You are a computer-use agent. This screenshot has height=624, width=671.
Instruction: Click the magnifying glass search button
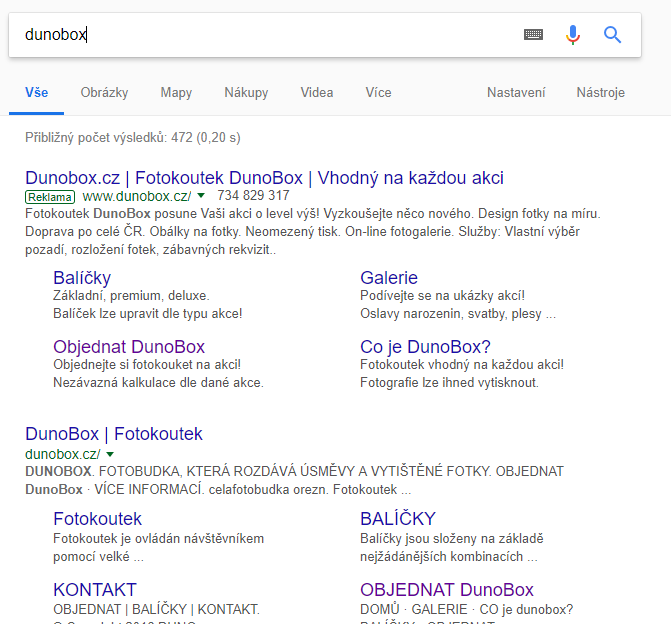pyautogui.click(x=612, y=35)
